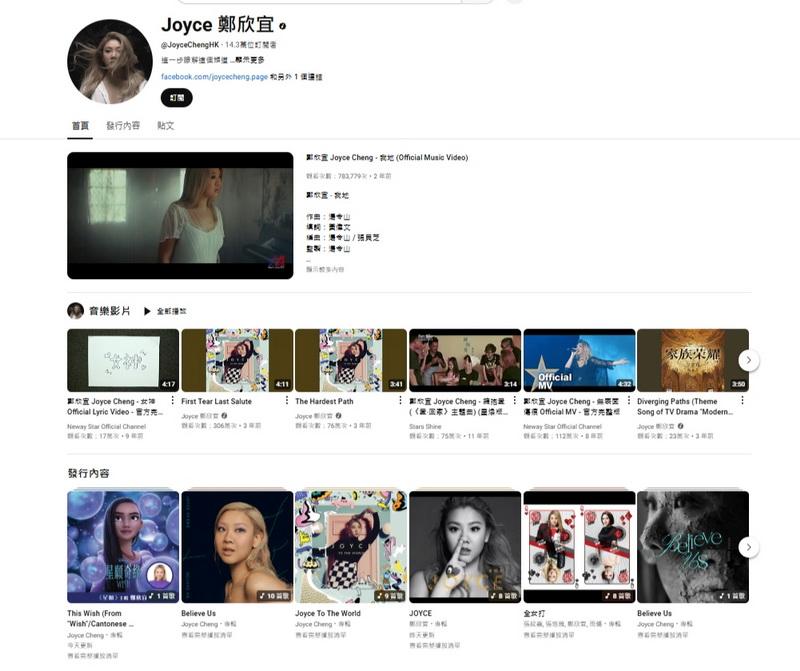800x671 pixels.
Task: Subscribe with the 訂閱 button
Action: point(177,97)
